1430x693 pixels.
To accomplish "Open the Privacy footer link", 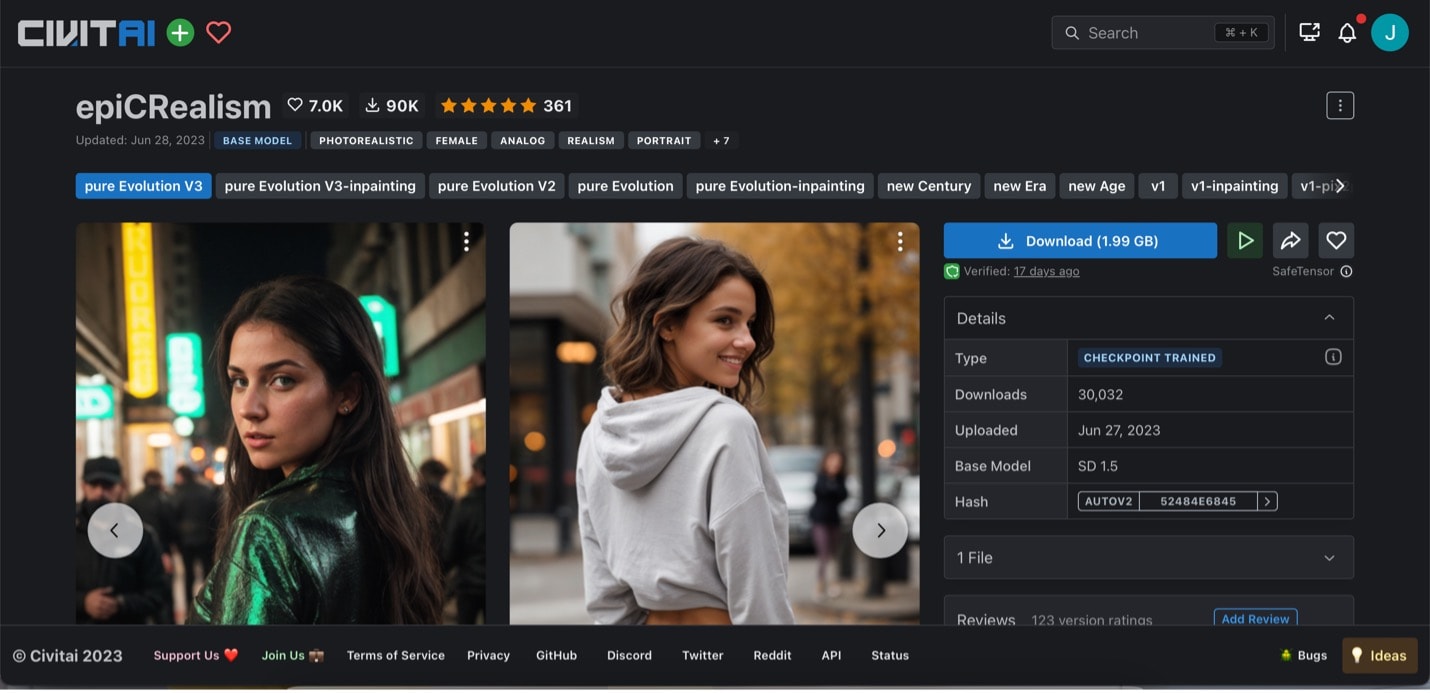I will (488, 655).
